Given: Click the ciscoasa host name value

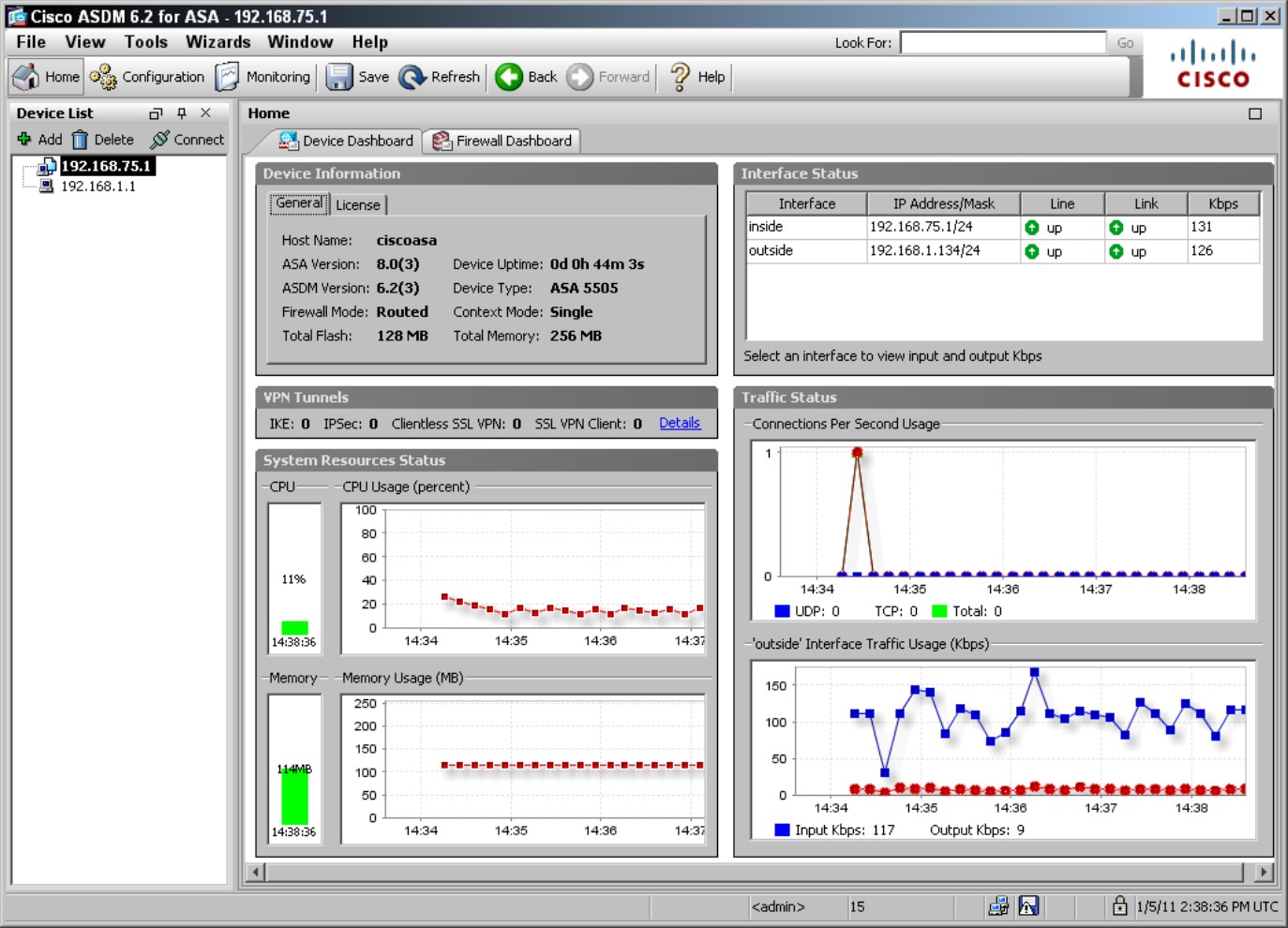Looking at the screenshot, I should [406, 240].
